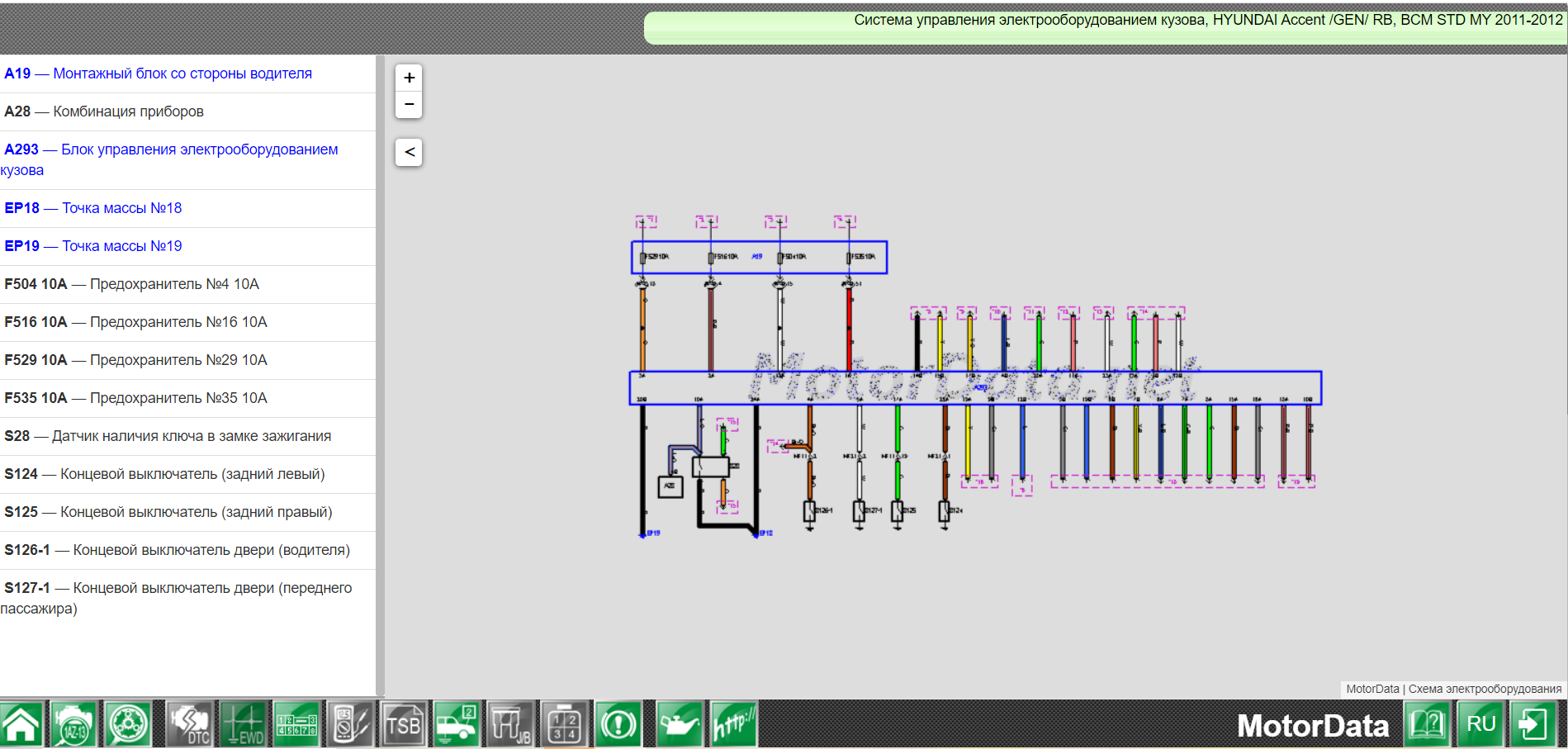The image size is (1568, 749).
Task: Click the exit icon at bottom right
Action: 1533,724
